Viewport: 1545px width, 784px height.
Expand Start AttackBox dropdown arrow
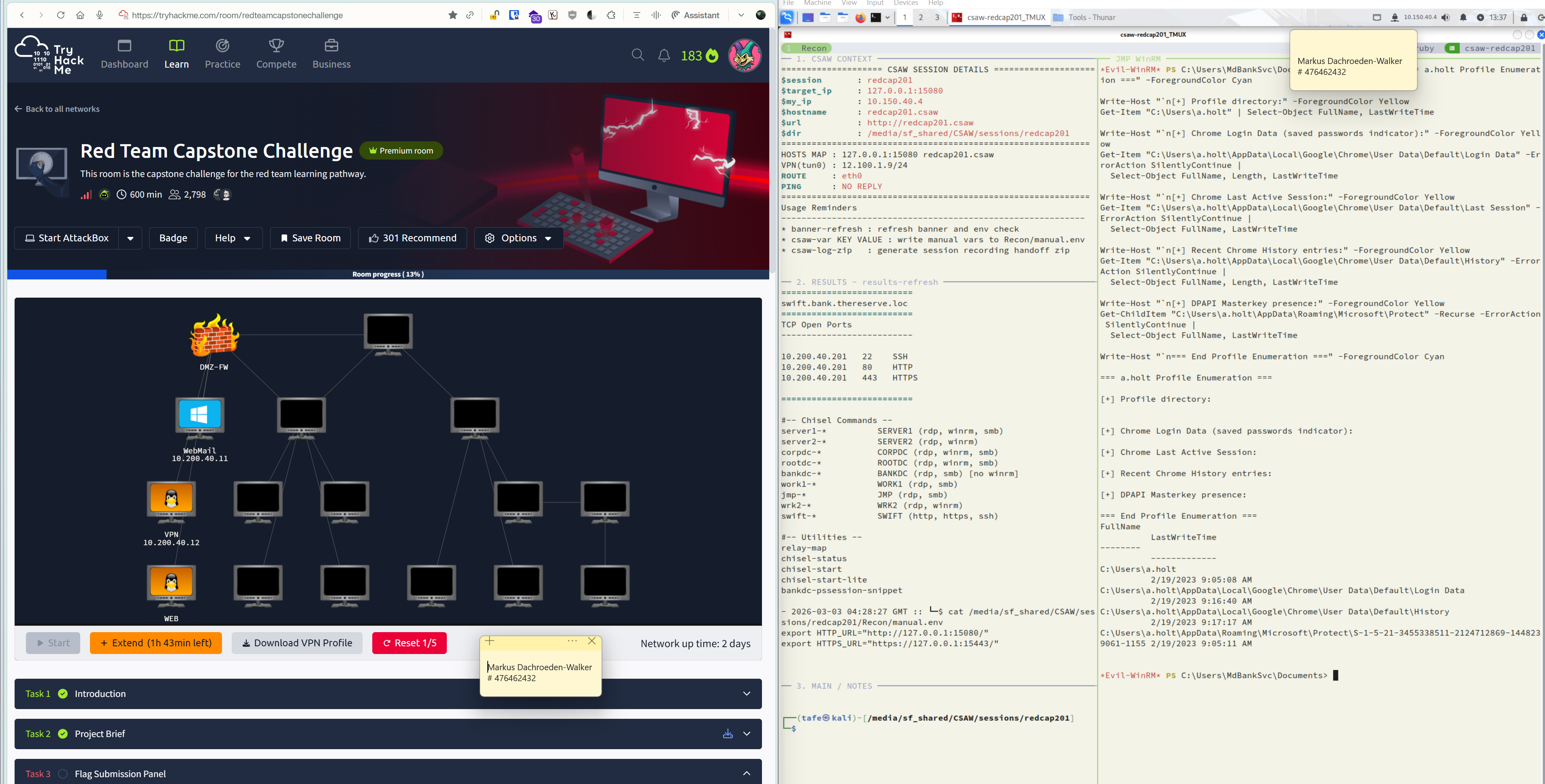click(x=130, y=238)
